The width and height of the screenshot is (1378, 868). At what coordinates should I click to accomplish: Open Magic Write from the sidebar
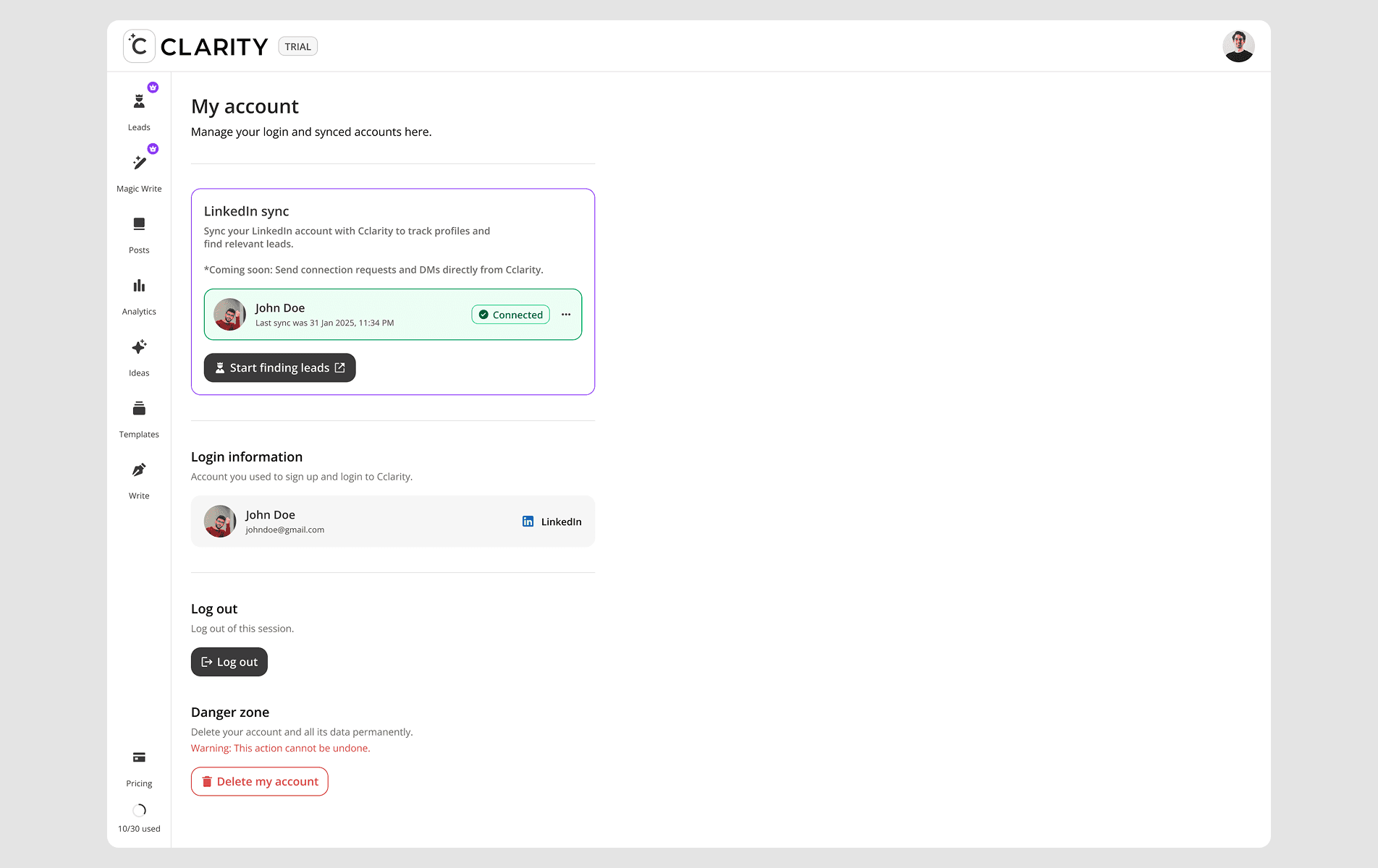(x=139, y=174)
